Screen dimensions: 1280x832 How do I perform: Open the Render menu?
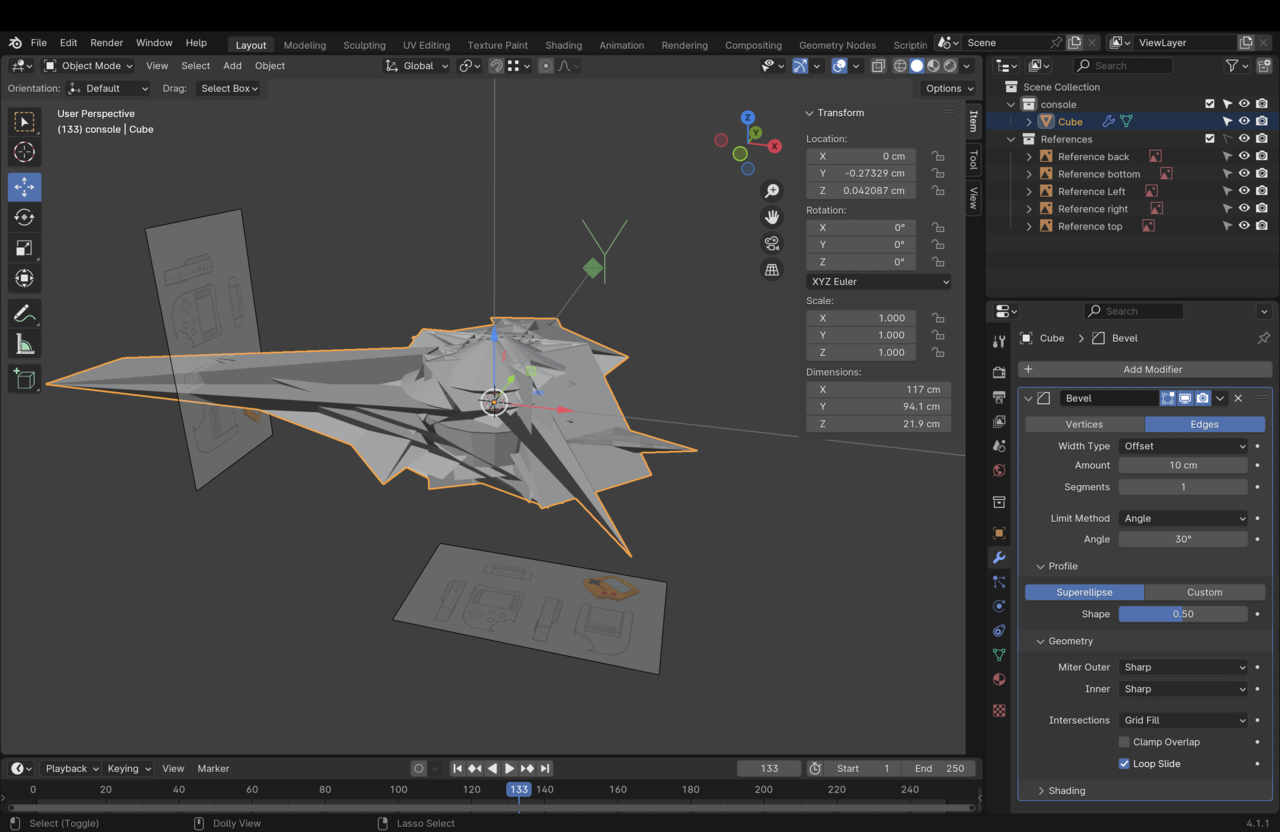(106, 43)
